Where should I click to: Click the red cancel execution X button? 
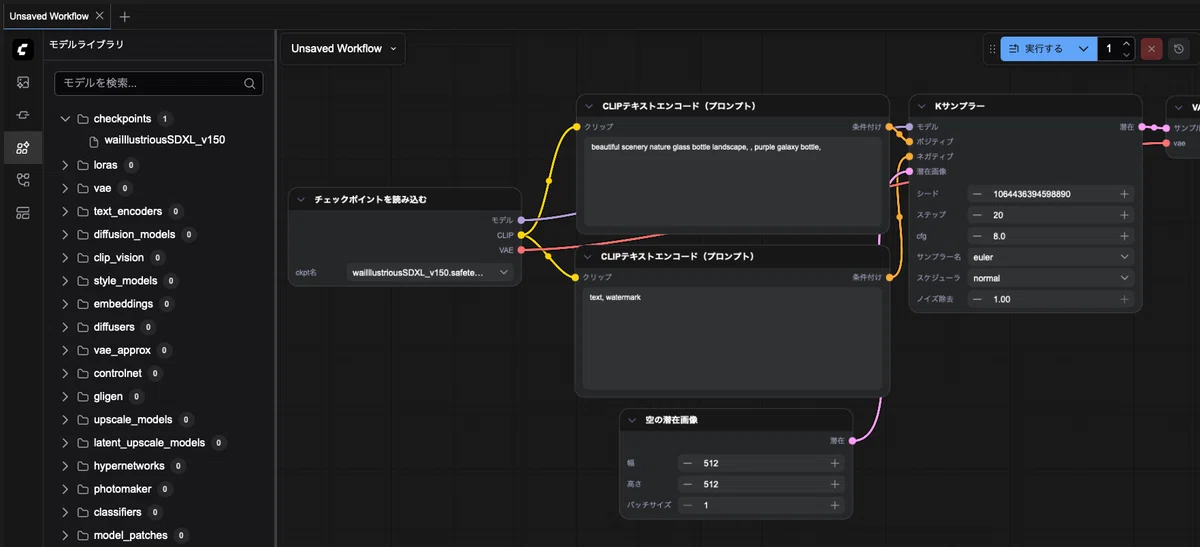tap(1152, 48)
